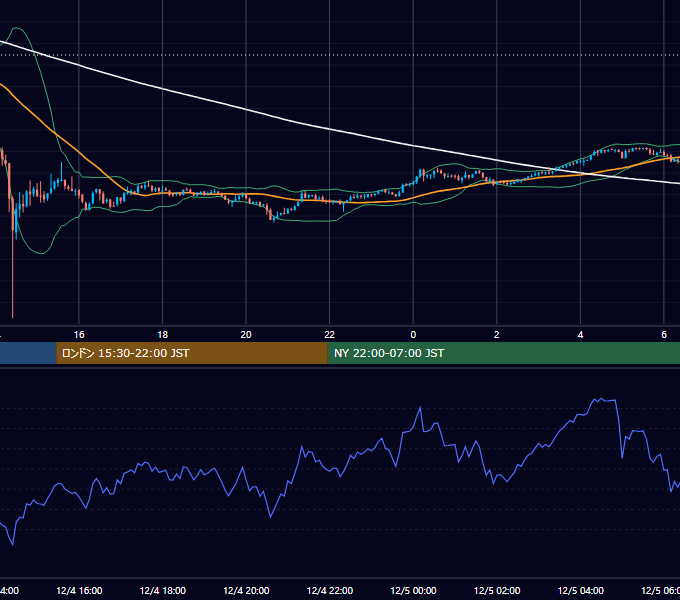Click the 12/4 20:00 date label
This screenshot has width=680, height=600.
point(246,590)
